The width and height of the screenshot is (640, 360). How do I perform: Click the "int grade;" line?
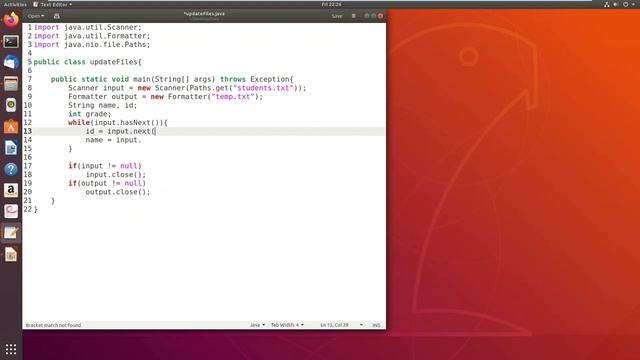point(89,114)
